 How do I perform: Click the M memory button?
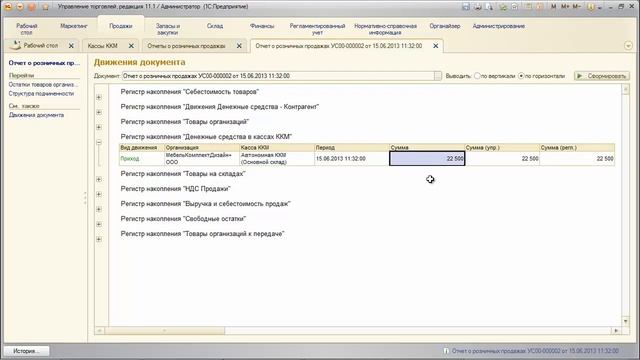(553, 7)
